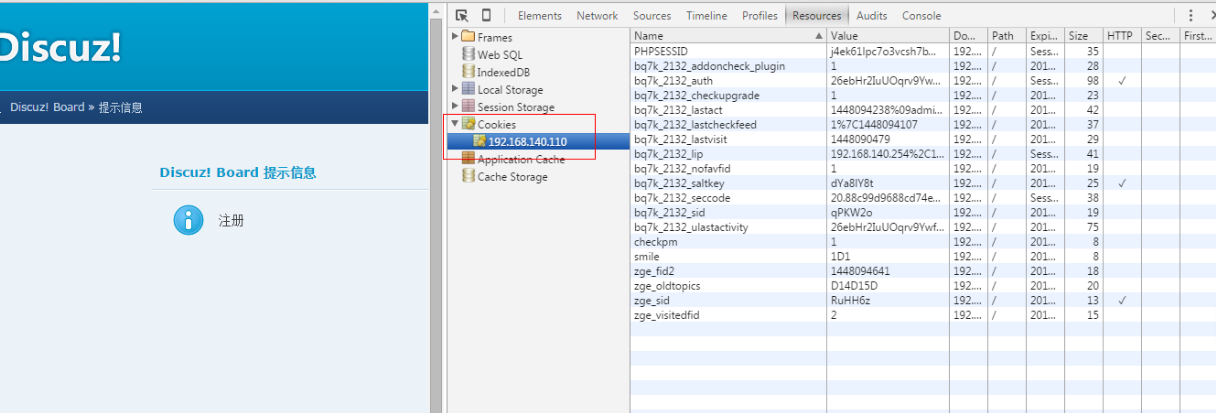Click the Discuz! Board breadcrumb link
The image size is (1216, 413).
click(47, 107)
